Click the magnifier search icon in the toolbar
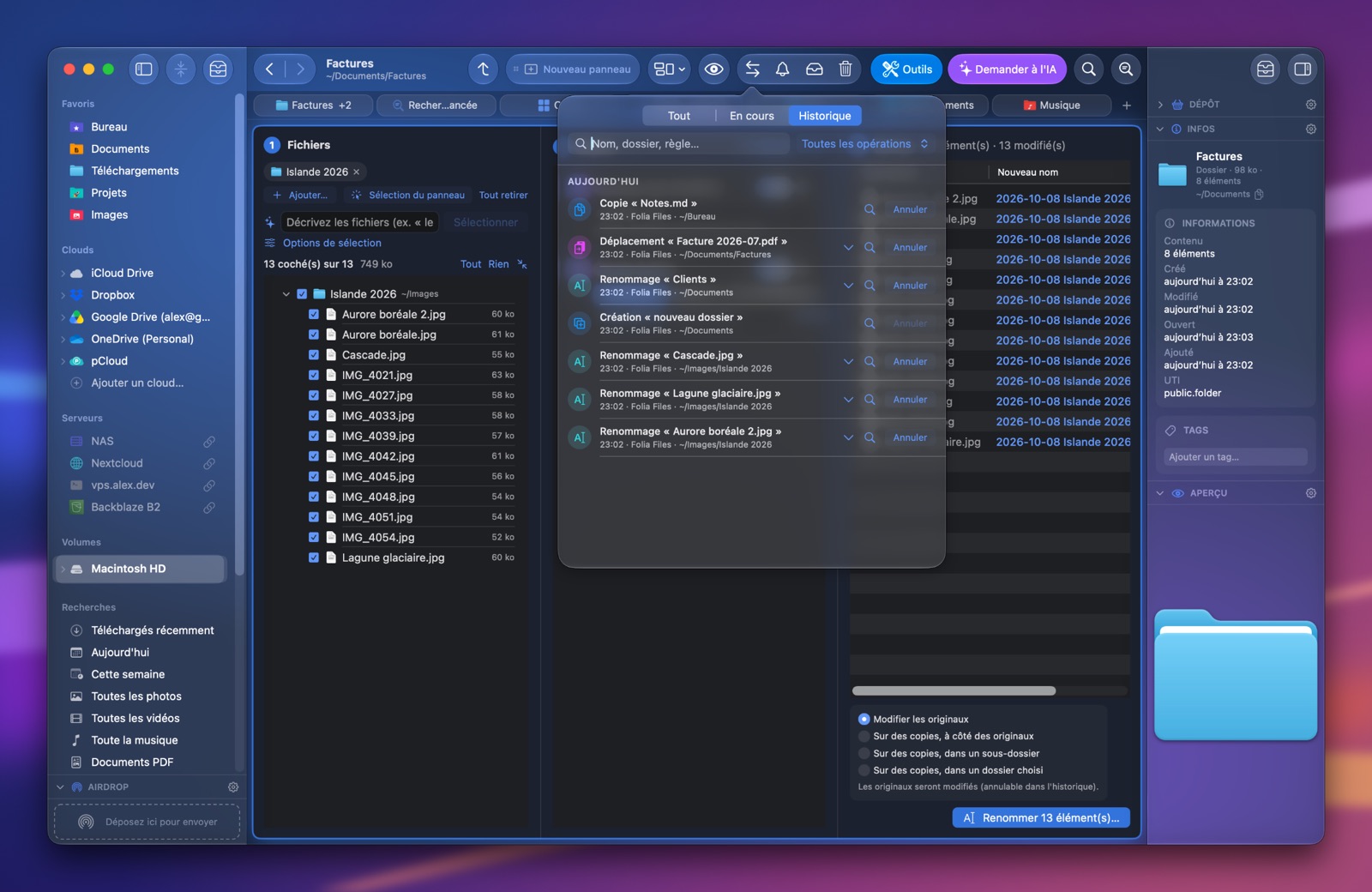This screenshot has width=1372, height=892. [x=1089, y=69]
